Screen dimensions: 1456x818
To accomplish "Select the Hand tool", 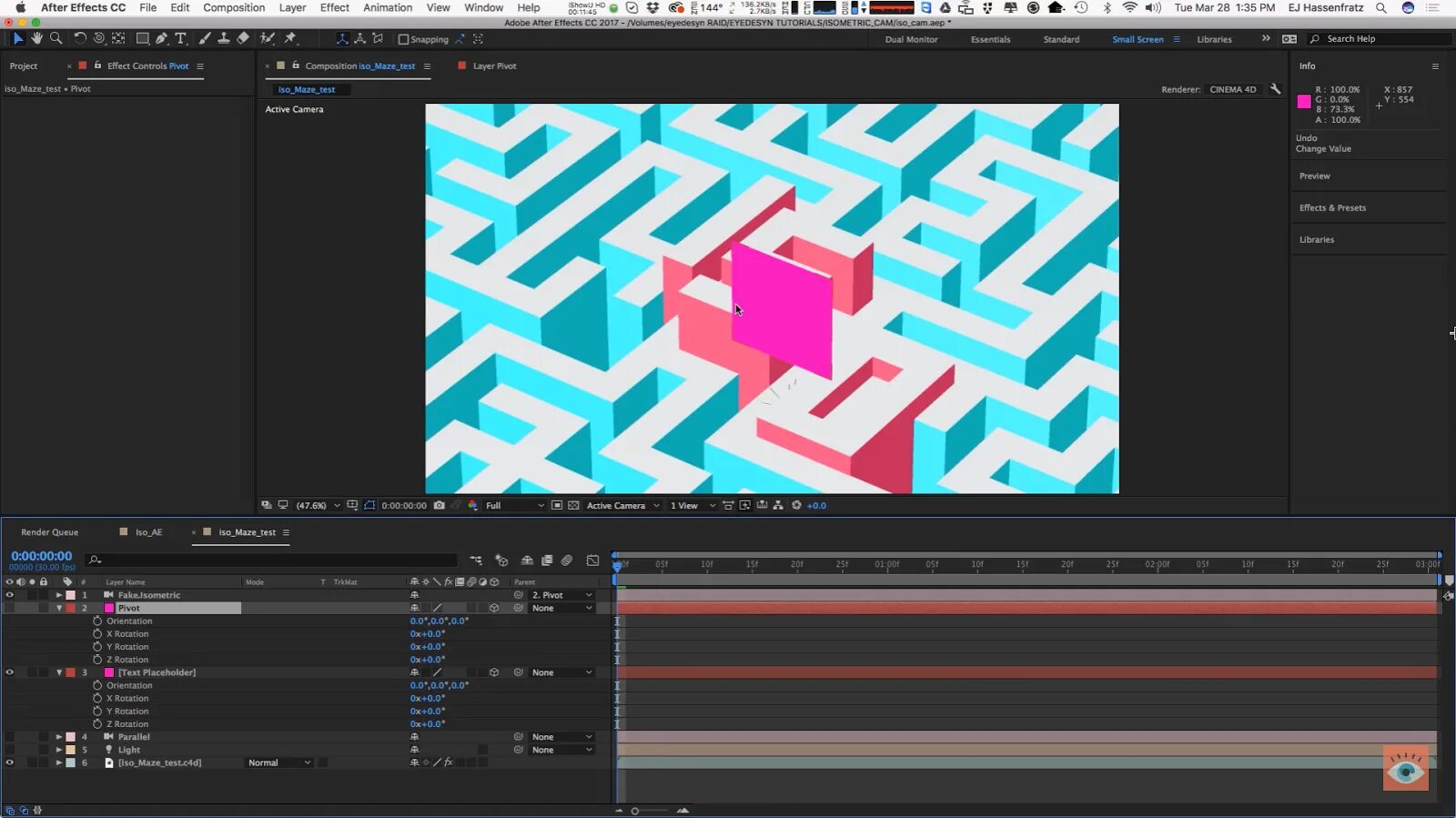I will coord(36,38).
